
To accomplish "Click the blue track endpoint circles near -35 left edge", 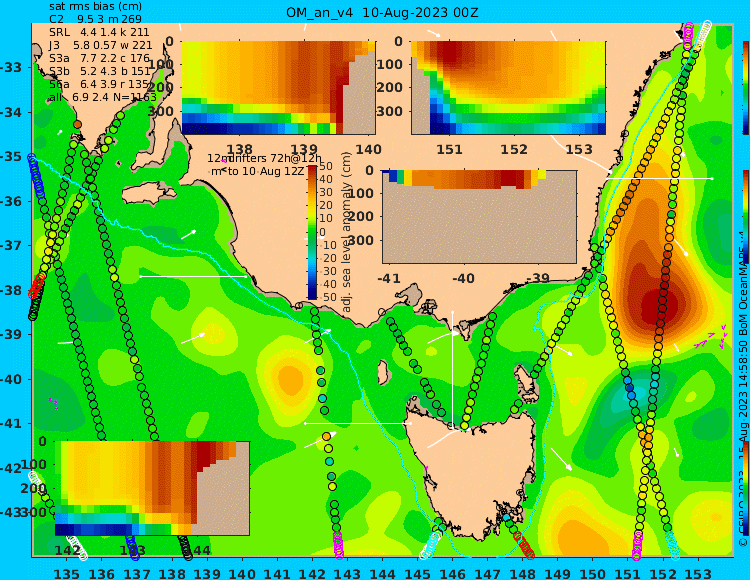I will coord(36,175).
